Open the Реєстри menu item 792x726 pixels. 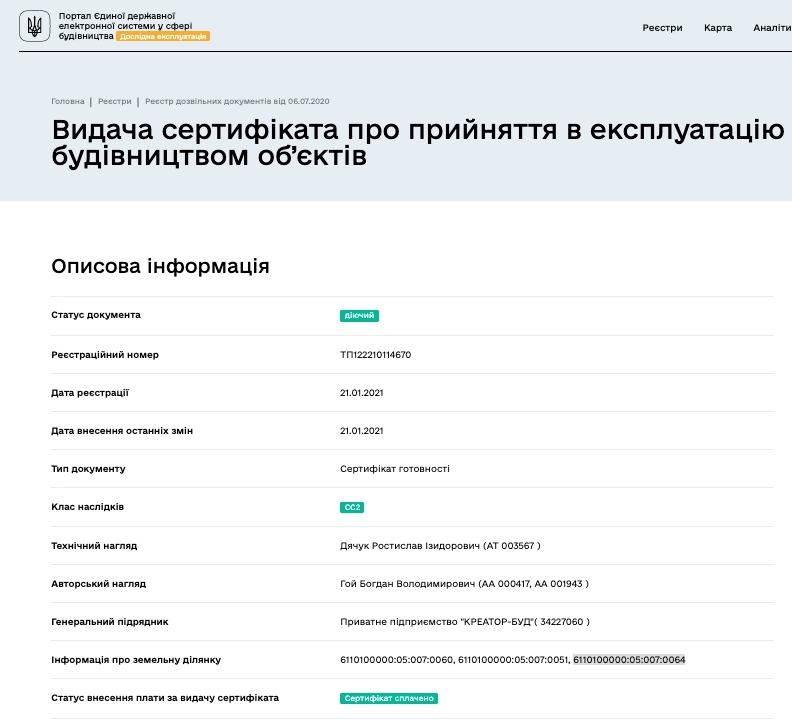click(662, 28)
